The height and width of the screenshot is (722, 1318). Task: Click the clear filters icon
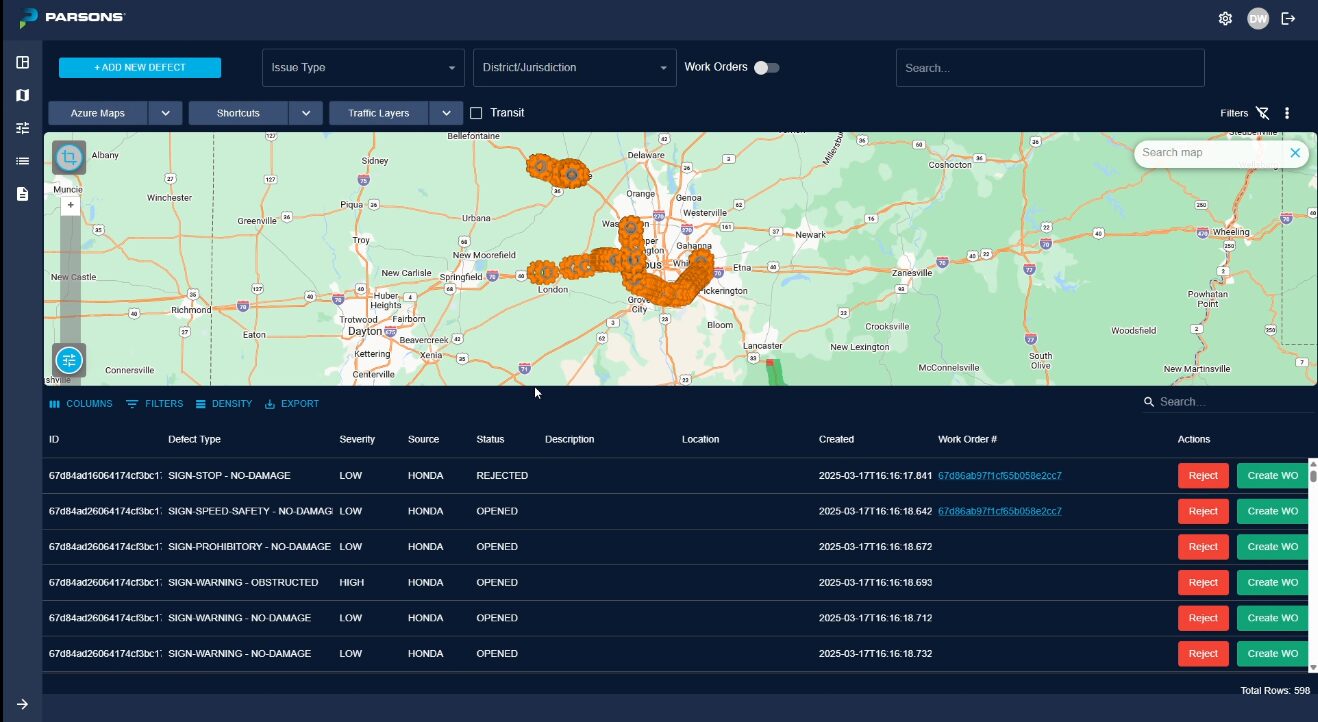(x=1263, y=113)
